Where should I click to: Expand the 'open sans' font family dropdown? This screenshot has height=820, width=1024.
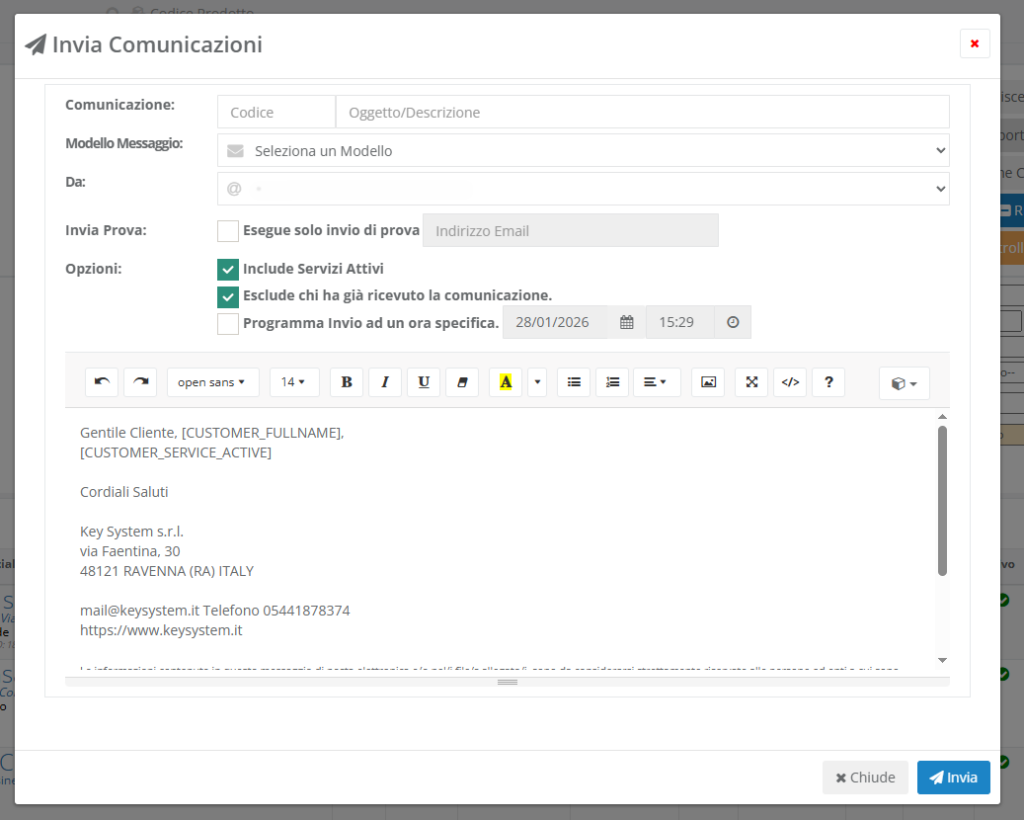(x=212, y=382)
